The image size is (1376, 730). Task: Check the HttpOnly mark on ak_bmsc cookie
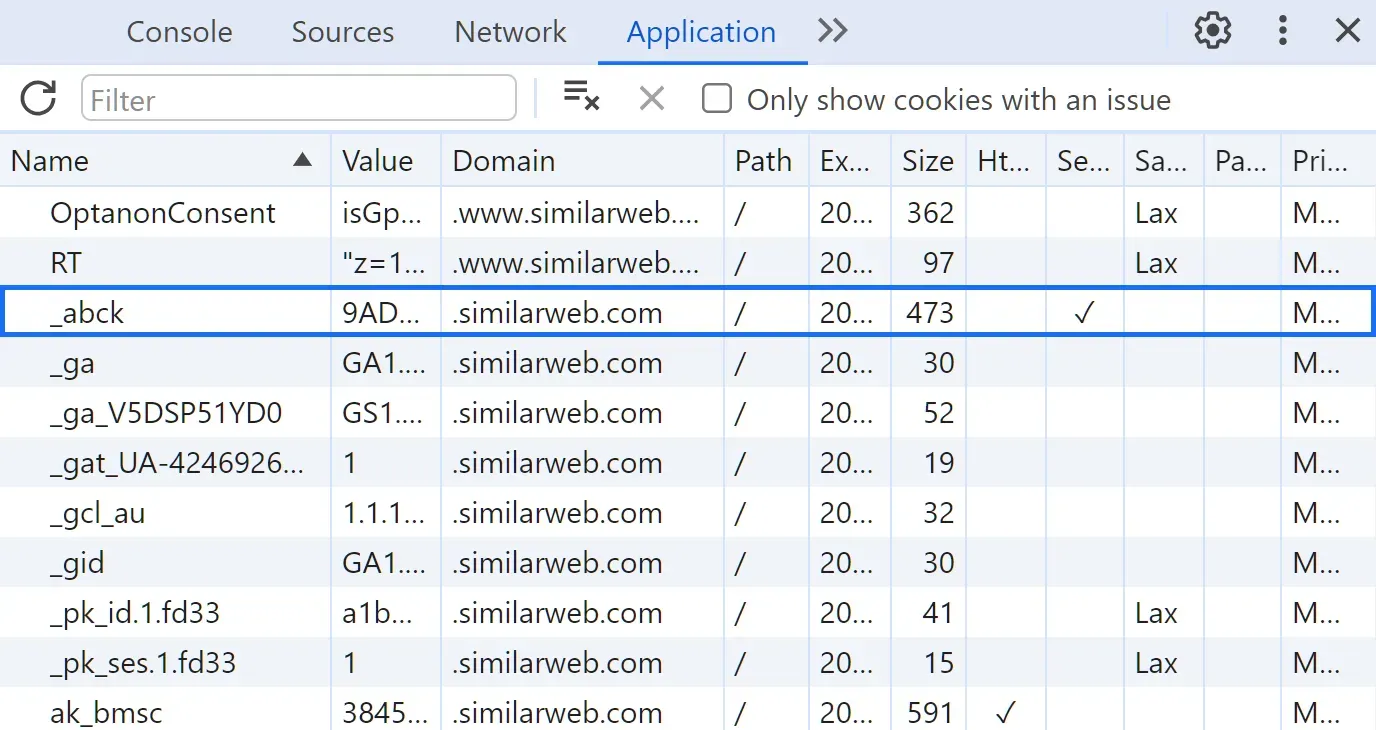point(1003,712)
